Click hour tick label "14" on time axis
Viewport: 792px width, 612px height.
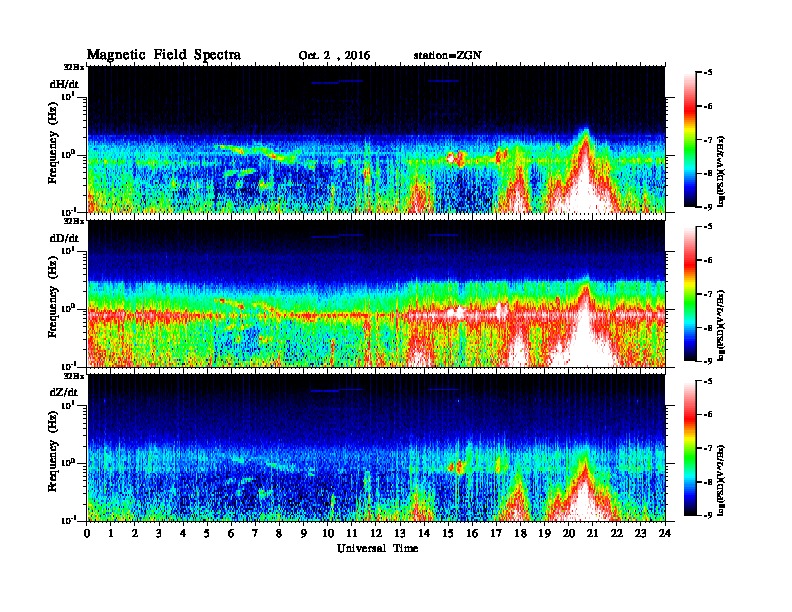[424, 533]
